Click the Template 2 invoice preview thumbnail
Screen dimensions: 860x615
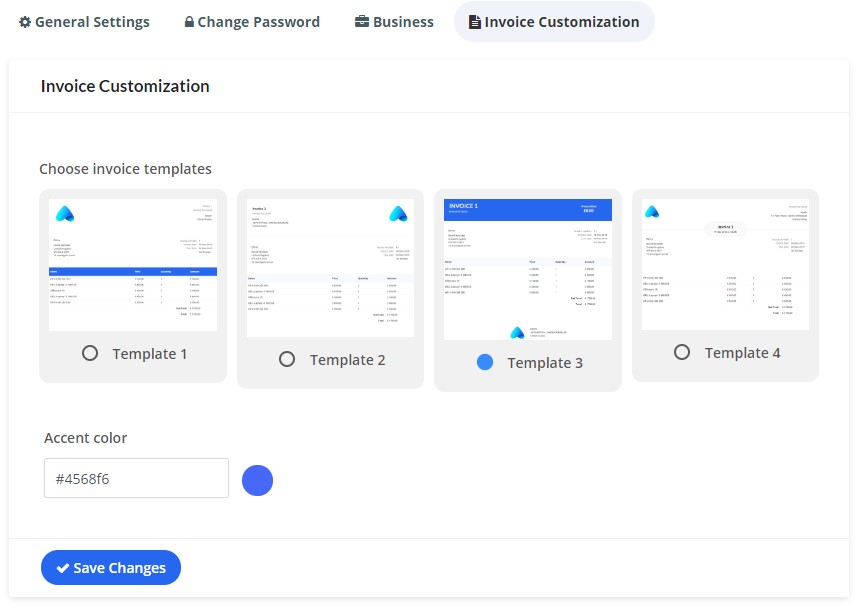click(330, 267)
